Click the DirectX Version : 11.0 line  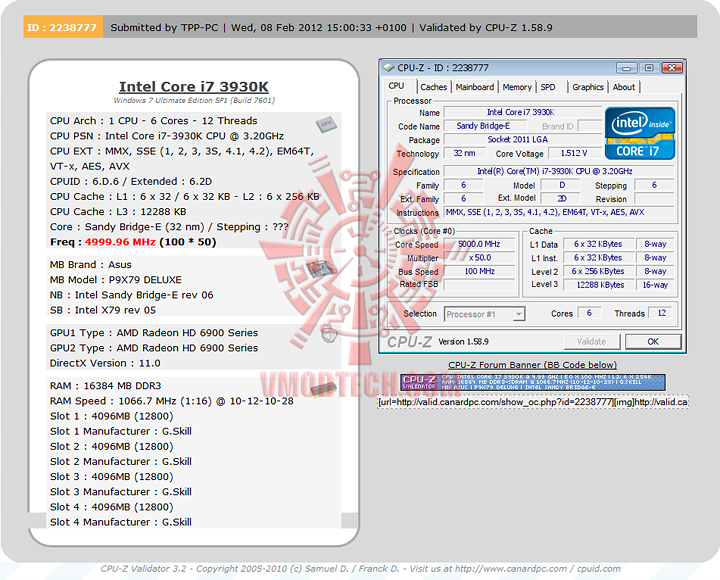(105, 363)
